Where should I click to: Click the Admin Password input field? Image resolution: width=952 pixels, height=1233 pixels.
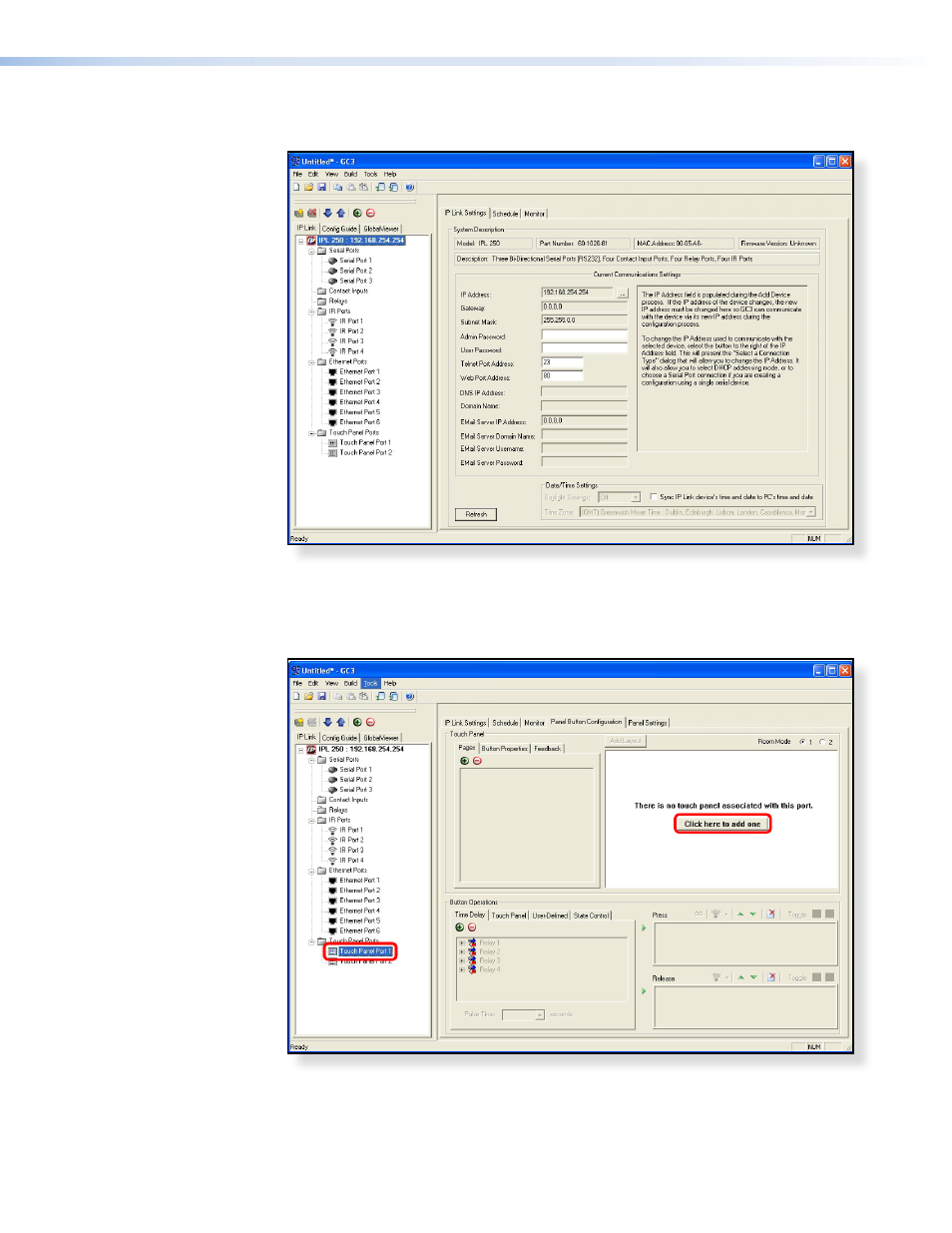[x=584, y=335]
